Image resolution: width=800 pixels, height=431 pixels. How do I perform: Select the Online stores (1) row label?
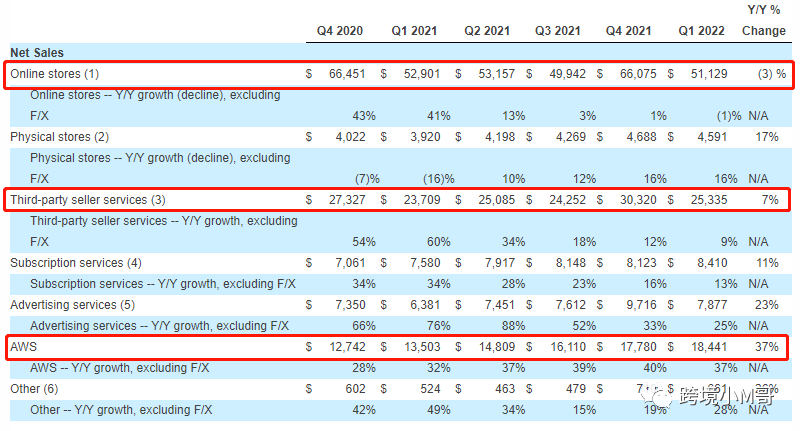pyautogui.click(x=55, y=74)
